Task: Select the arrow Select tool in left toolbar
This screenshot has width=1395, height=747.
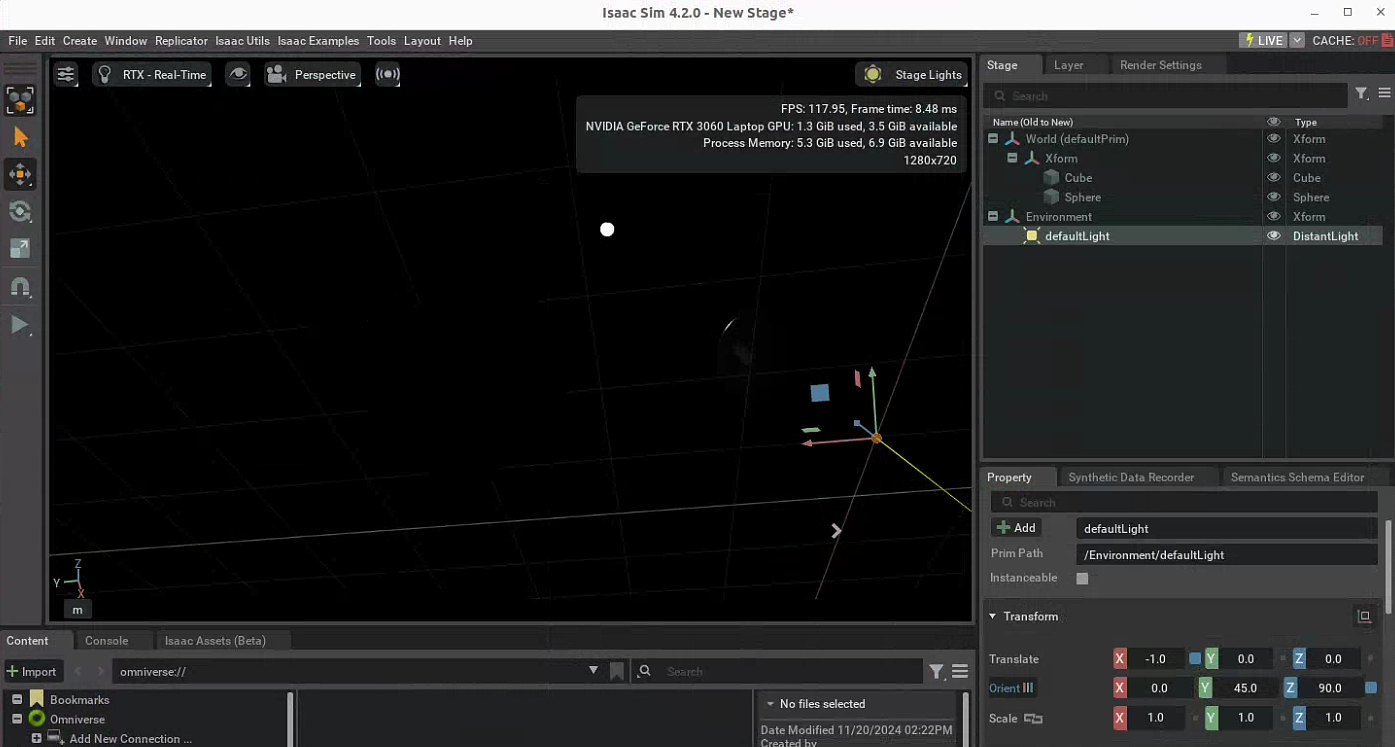Action: (20, 137)
